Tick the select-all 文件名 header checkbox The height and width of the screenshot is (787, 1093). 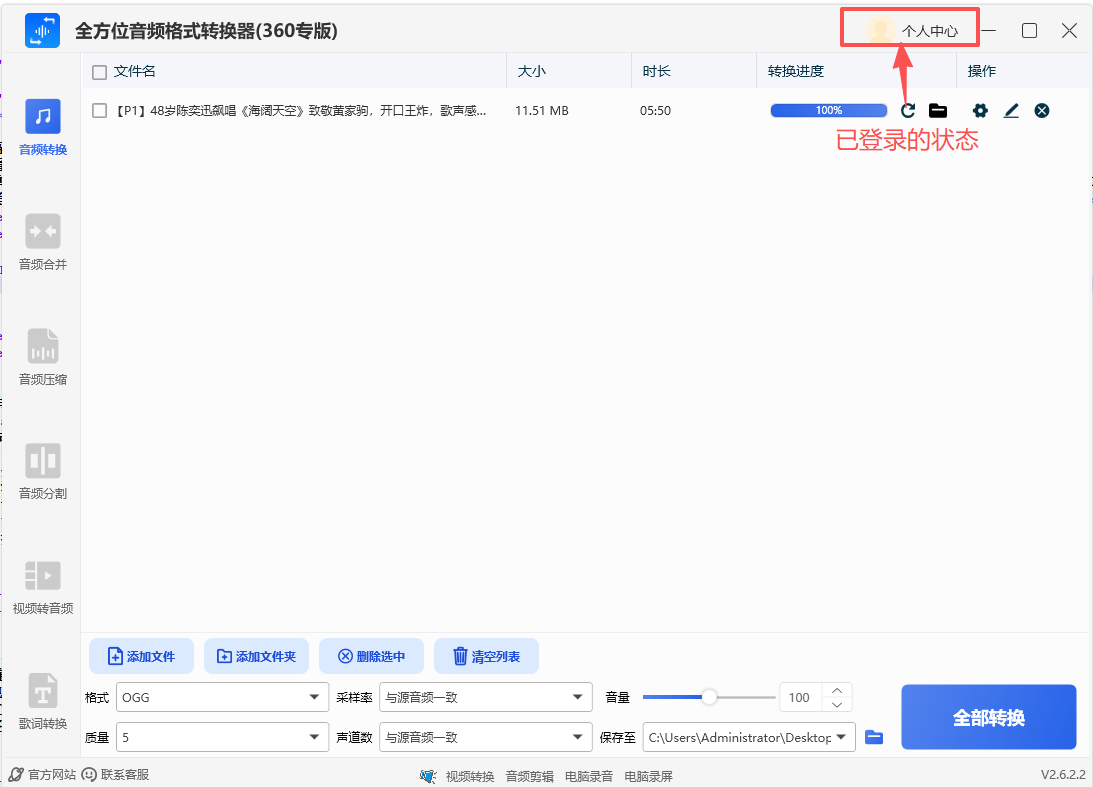tap(99, 72)
